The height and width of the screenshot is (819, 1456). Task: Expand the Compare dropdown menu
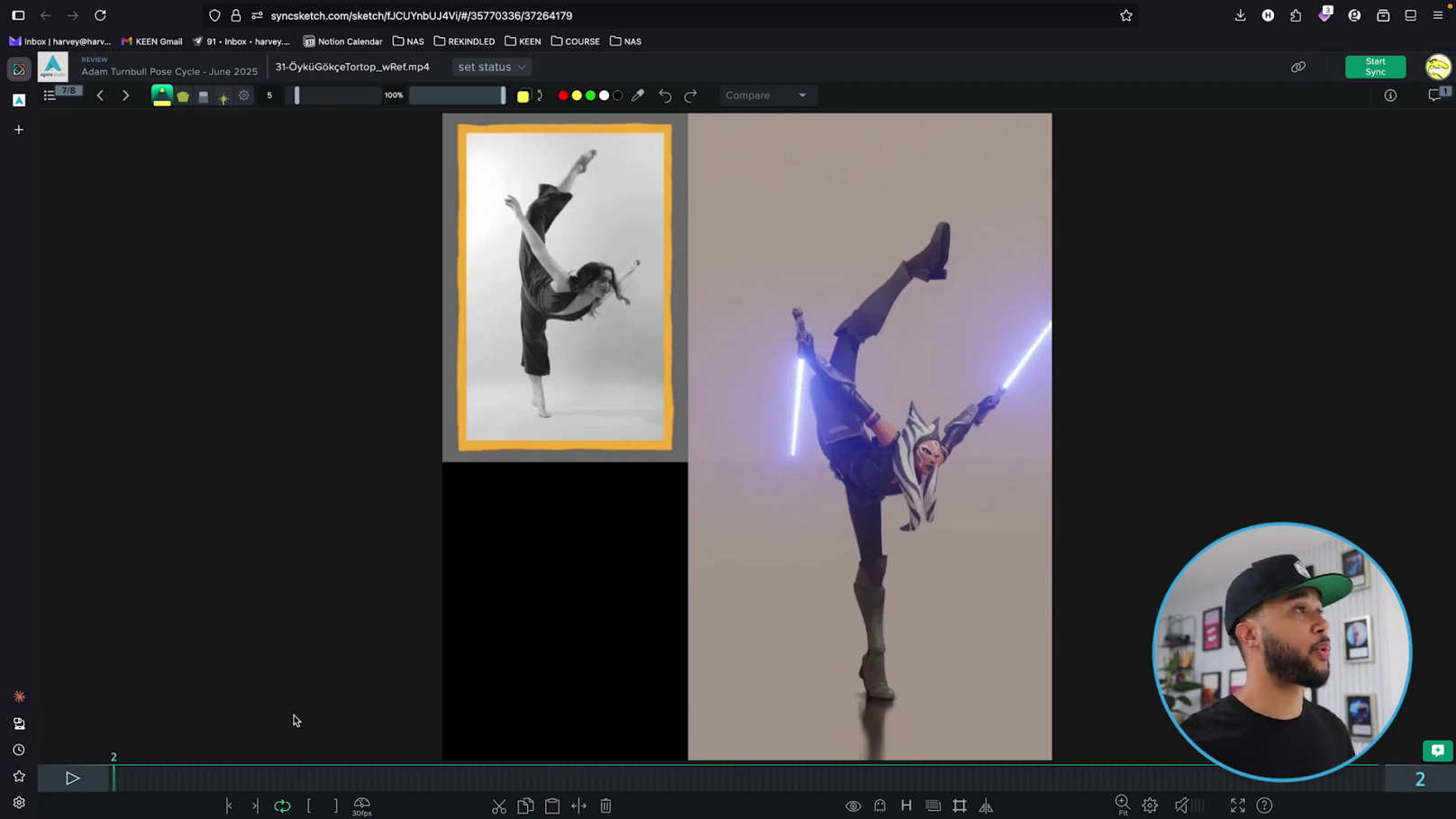click(x=767, y=96)
